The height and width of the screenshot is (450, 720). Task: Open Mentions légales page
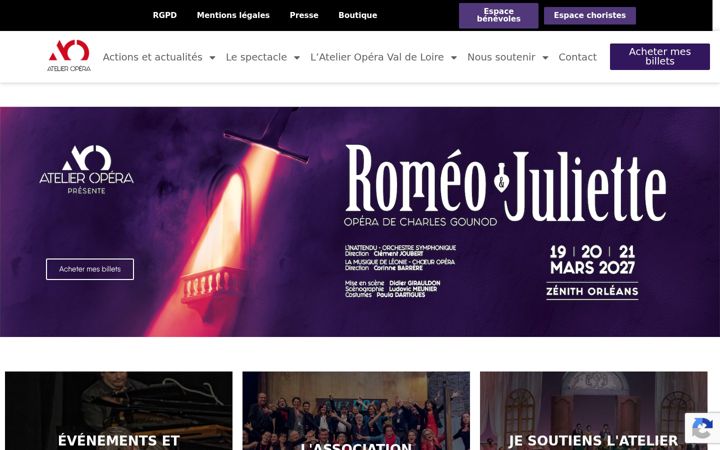pyautogui.click(x=233, y=15)
